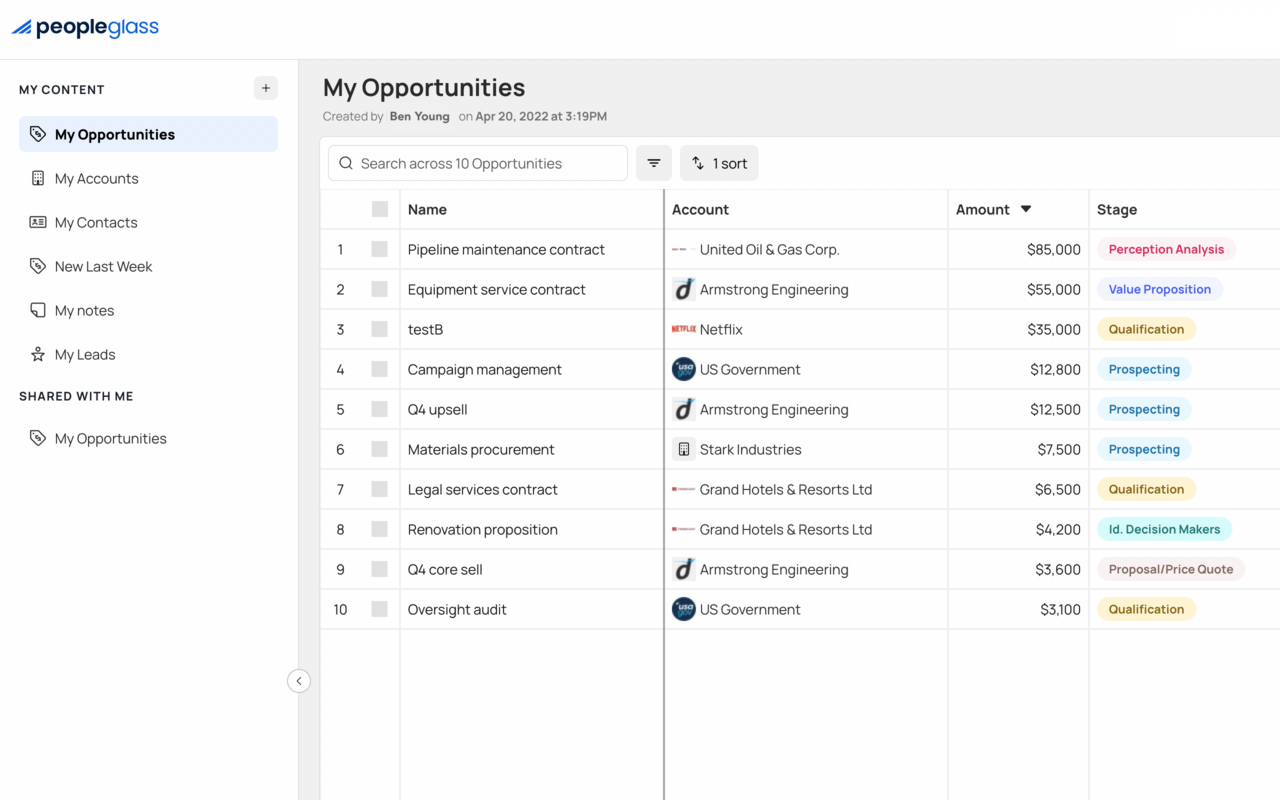This screenshot has height=800, width=1280.
Task: Click the US Government logo in row 4
Action: (684, 369)
